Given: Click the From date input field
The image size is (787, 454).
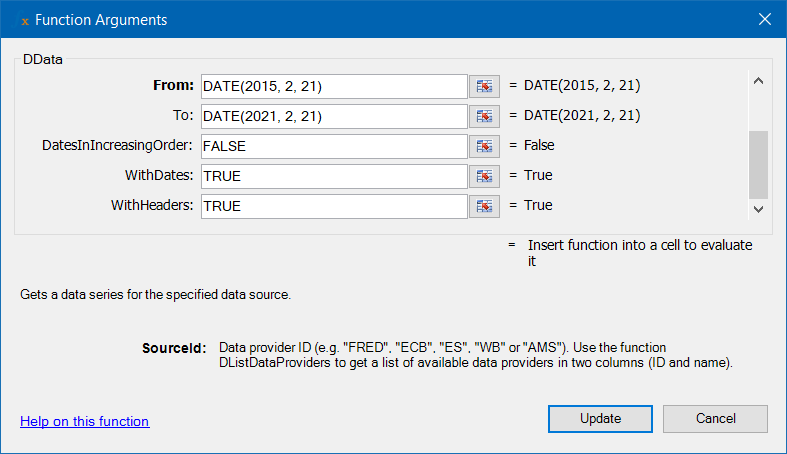Looking at the screenshot, I should point(334,86).
